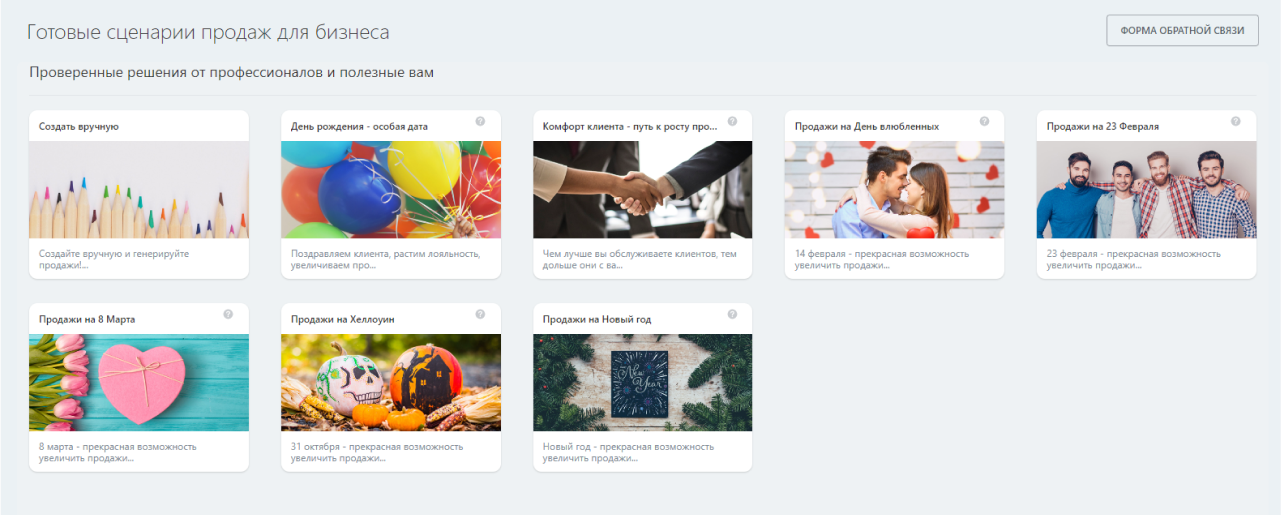This screenshot has height=515, width=1281.
Task: Click help icon on Halloween sales card
Action: (480, 314)
